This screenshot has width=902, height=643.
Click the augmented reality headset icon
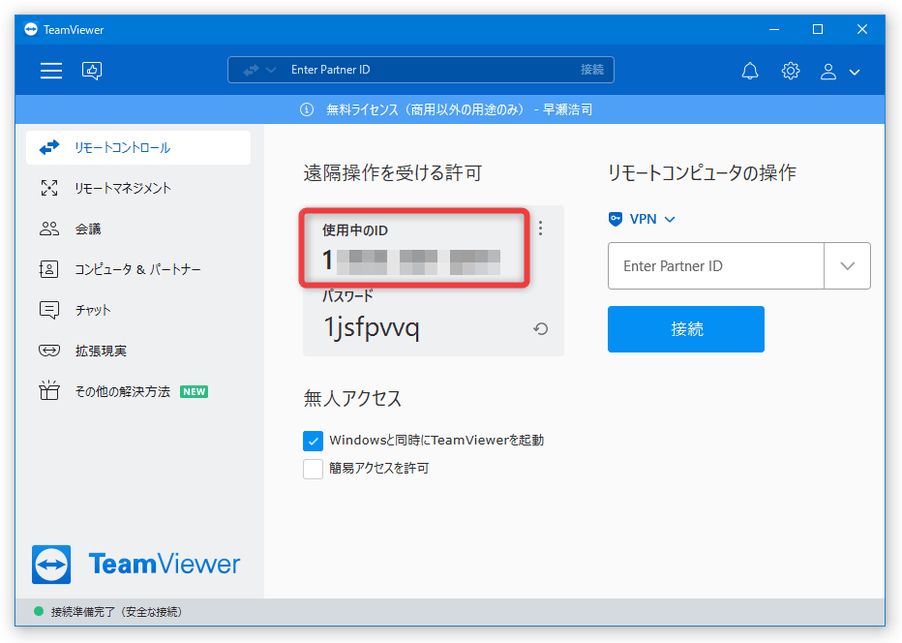coord(49,350)
